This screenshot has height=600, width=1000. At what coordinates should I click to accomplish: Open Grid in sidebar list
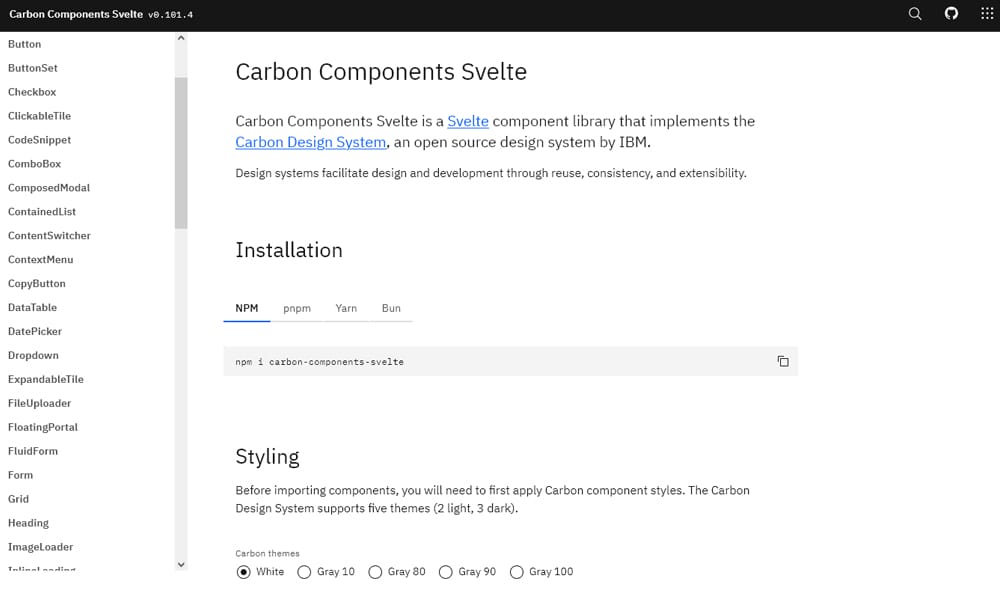click(18, 499)
